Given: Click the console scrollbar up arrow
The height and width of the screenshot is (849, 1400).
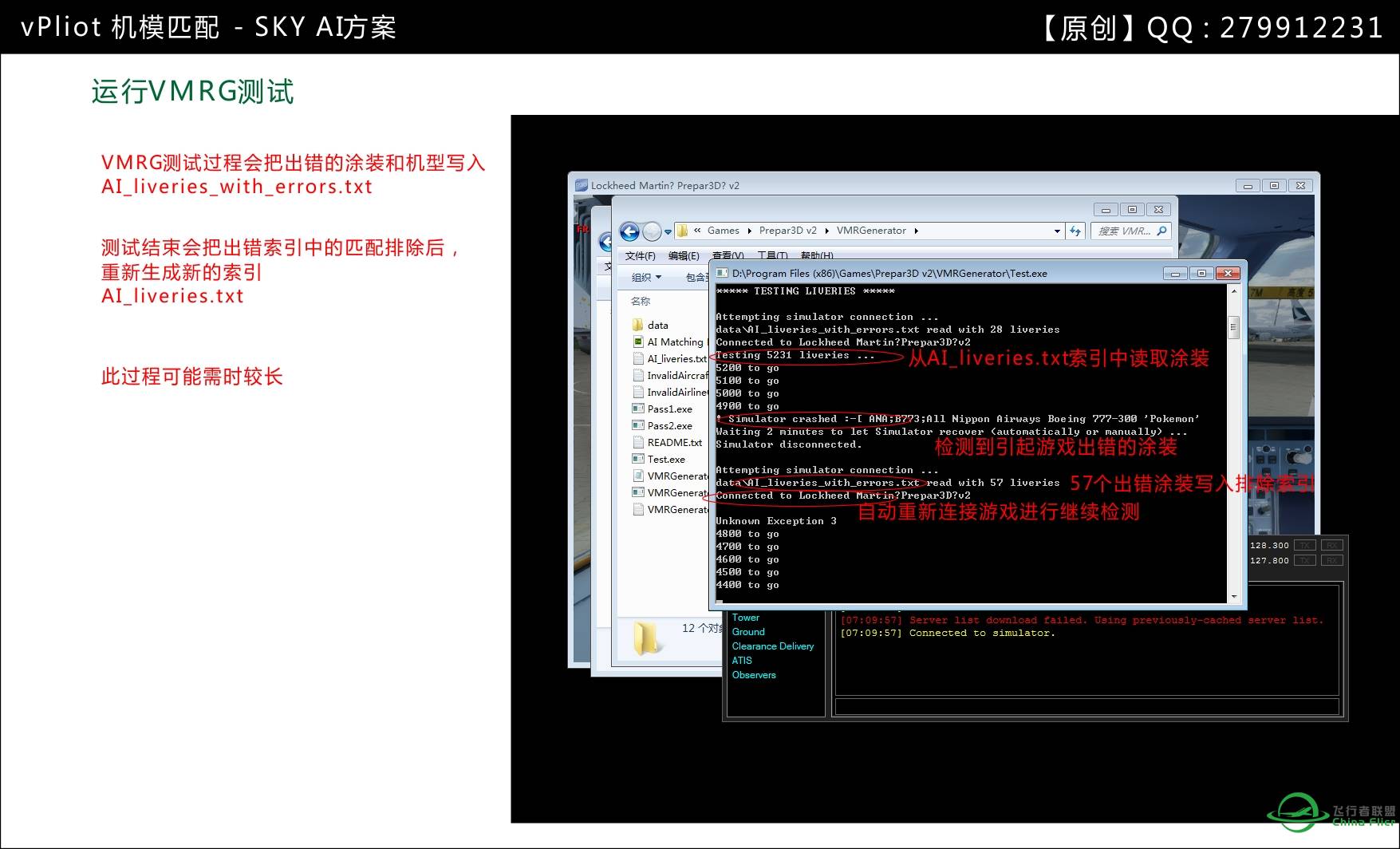Looking at the screenshot, I should 1234,291.
